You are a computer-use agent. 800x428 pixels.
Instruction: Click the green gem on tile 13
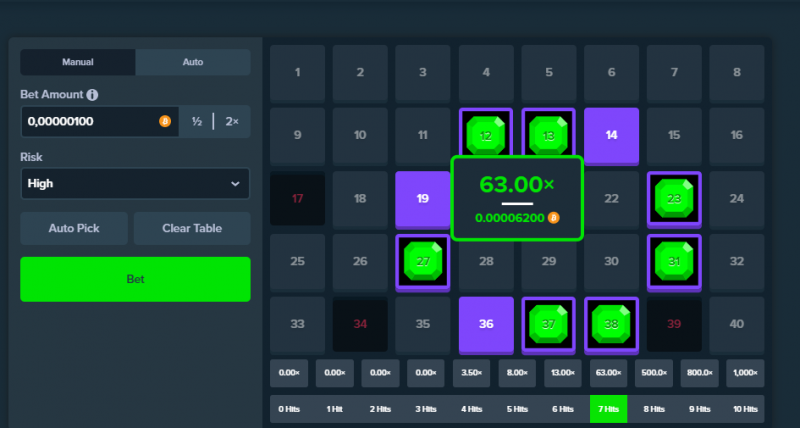pos(548,136)
